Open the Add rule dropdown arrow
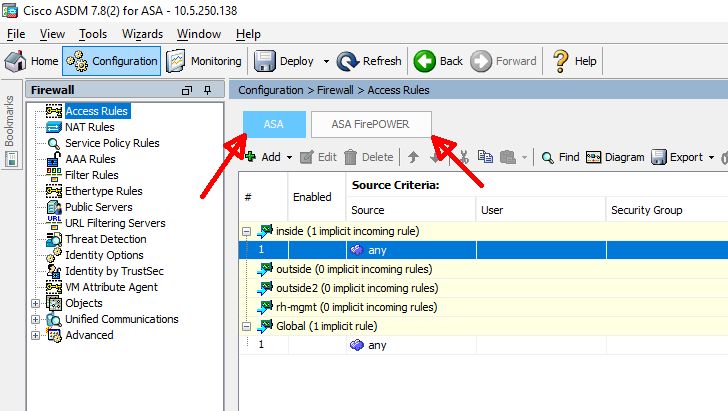This screenshot has width=728, height=411. pos(289,157)
